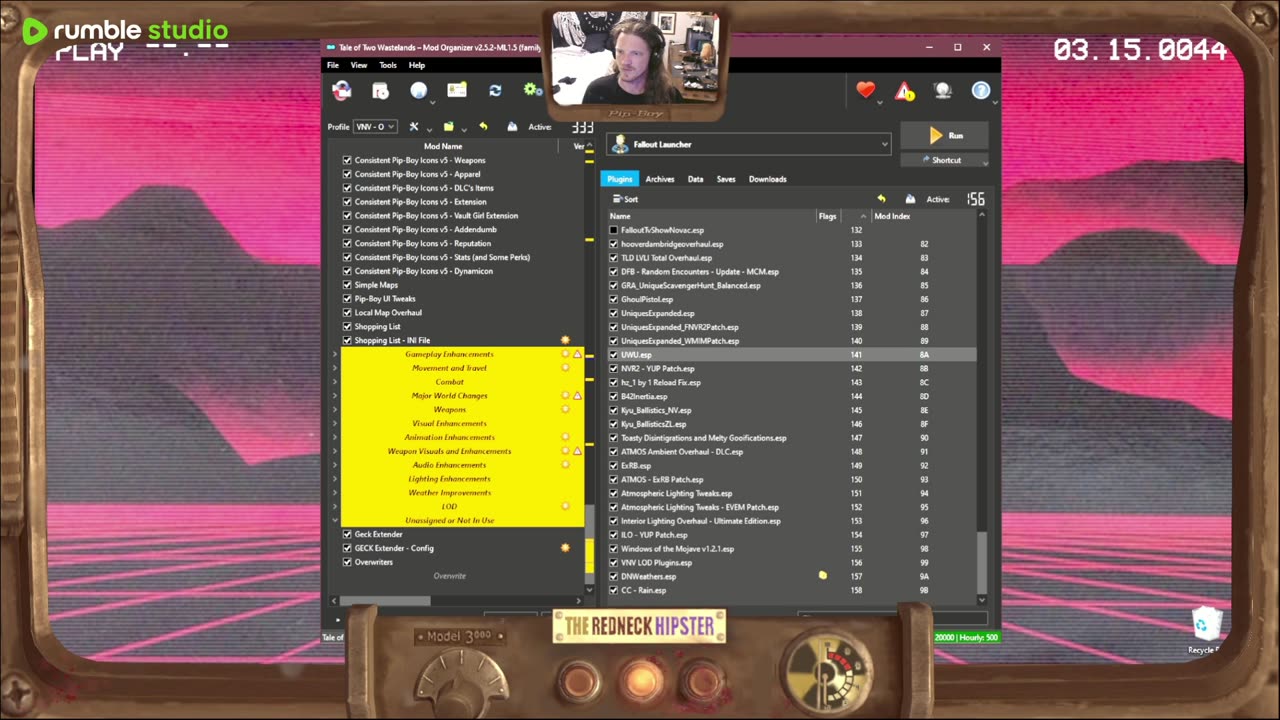Screen dimensions: 1280x720
Task: Click the Run button
Action: pos(944,135)
